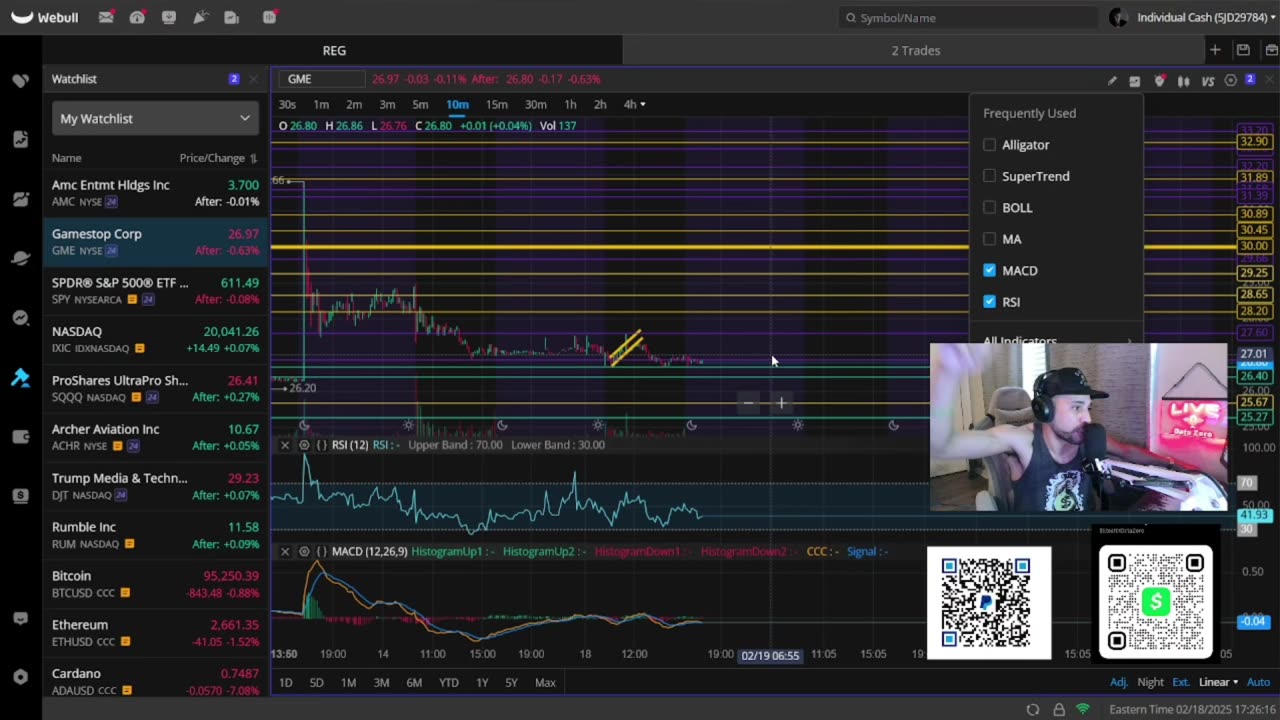
Task: Open the drawing pencil tool on chart toolbar
Action: pos(1112,80)
